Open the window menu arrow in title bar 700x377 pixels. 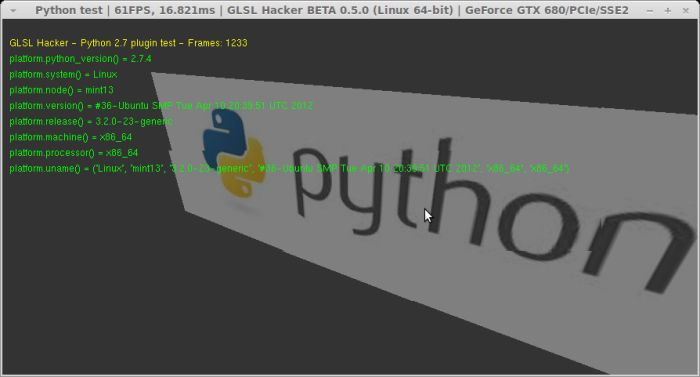coord(13,10)
